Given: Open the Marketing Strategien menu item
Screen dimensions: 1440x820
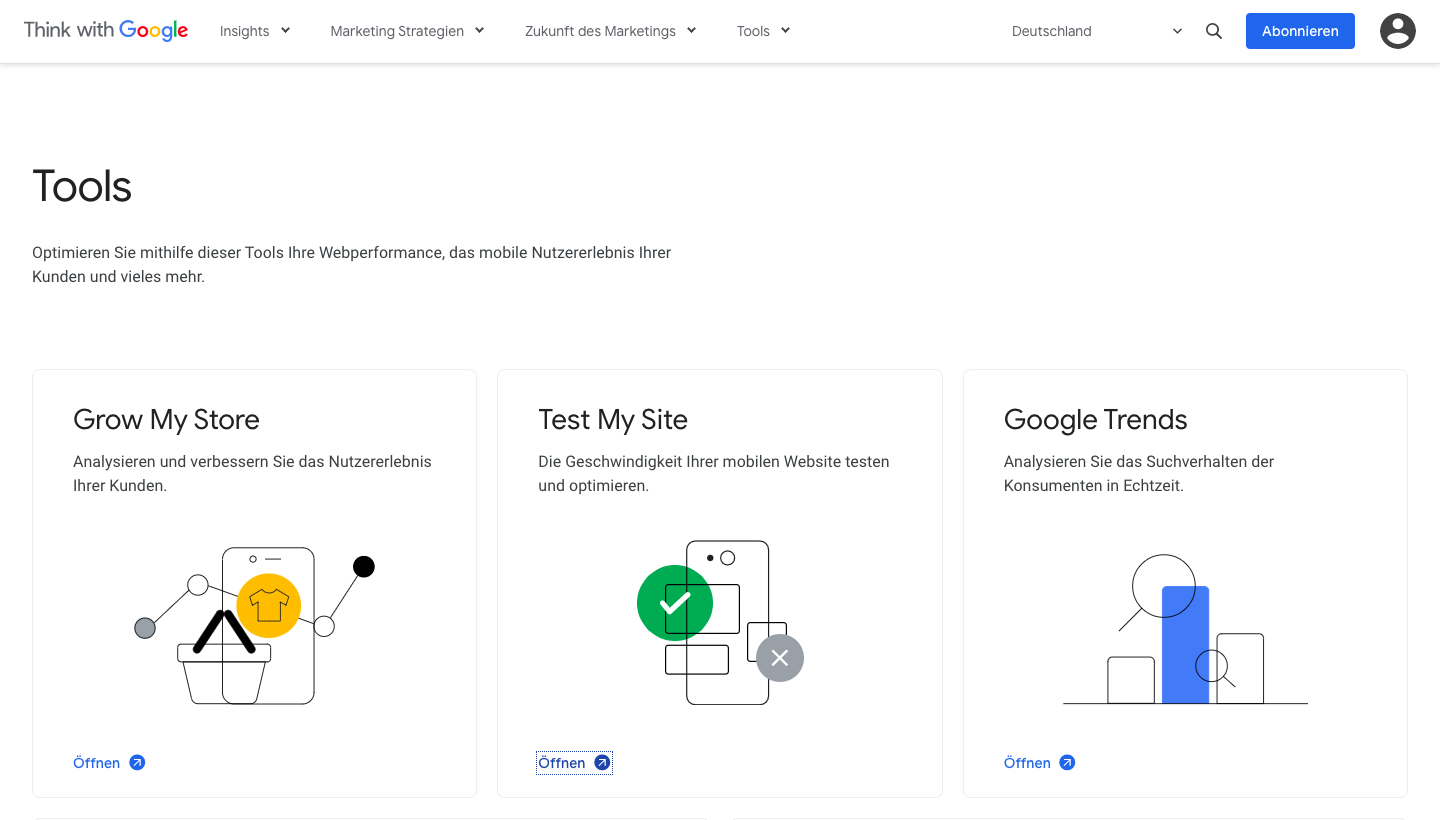Looking at the screenshot, I should coord(397,31).
